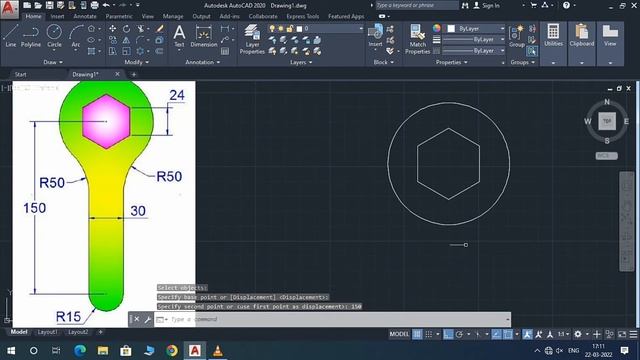Add a new drawing tab with plus
Screen dimensions: 640x360
[133, 74]
